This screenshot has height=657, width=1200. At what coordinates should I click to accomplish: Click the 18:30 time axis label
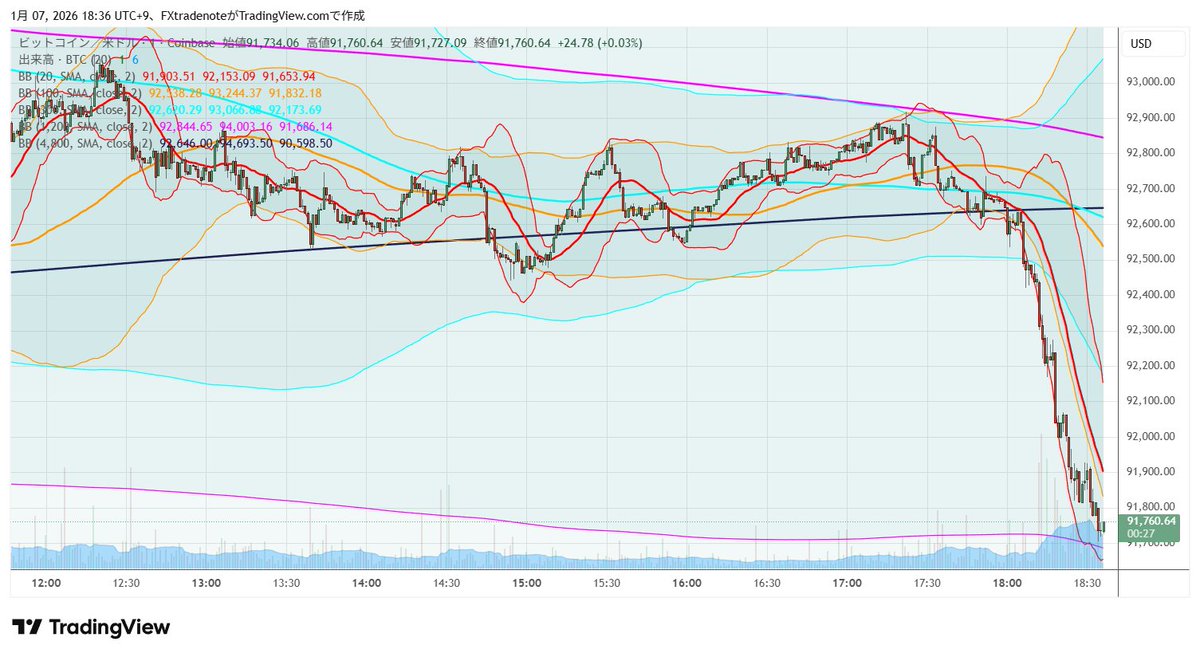tap(1087, 583)
